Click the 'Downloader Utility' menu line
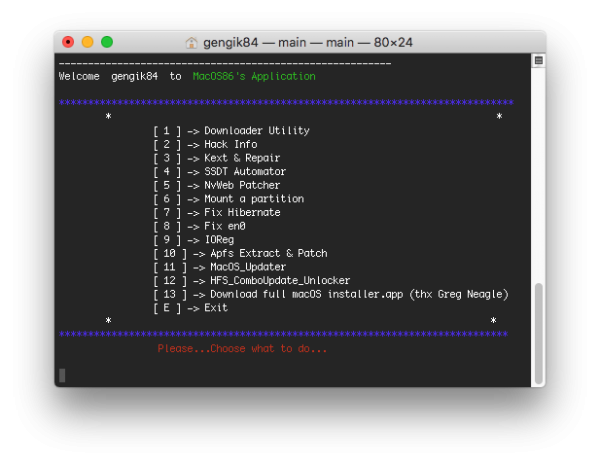Viewport: 600px width, 465px height. (x=231, y=131)
